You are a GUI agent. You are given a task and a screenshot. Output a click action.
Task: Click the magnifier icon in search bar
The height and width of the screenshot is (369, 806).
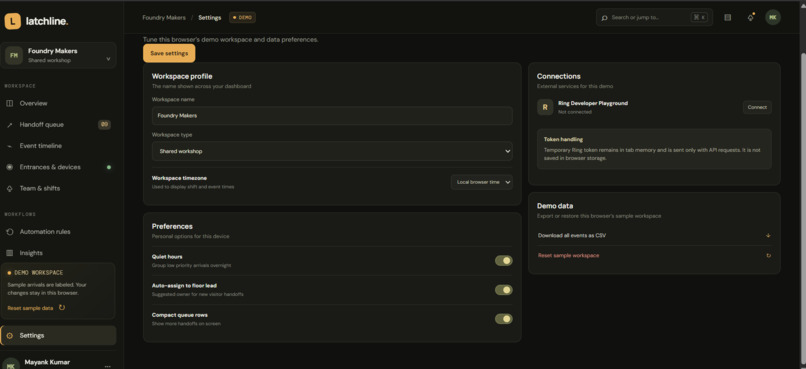[604, 17]
